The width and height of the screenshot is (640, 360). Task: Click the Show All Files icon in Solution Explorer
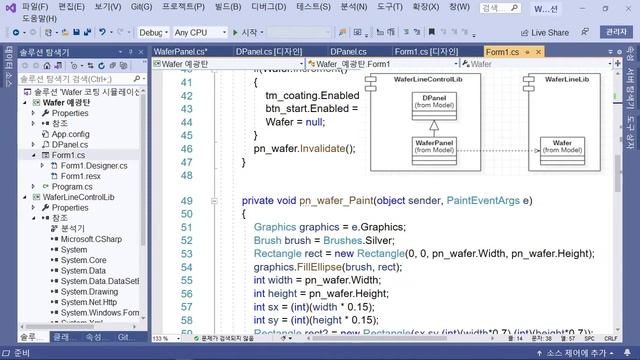[x=123, y=65]
